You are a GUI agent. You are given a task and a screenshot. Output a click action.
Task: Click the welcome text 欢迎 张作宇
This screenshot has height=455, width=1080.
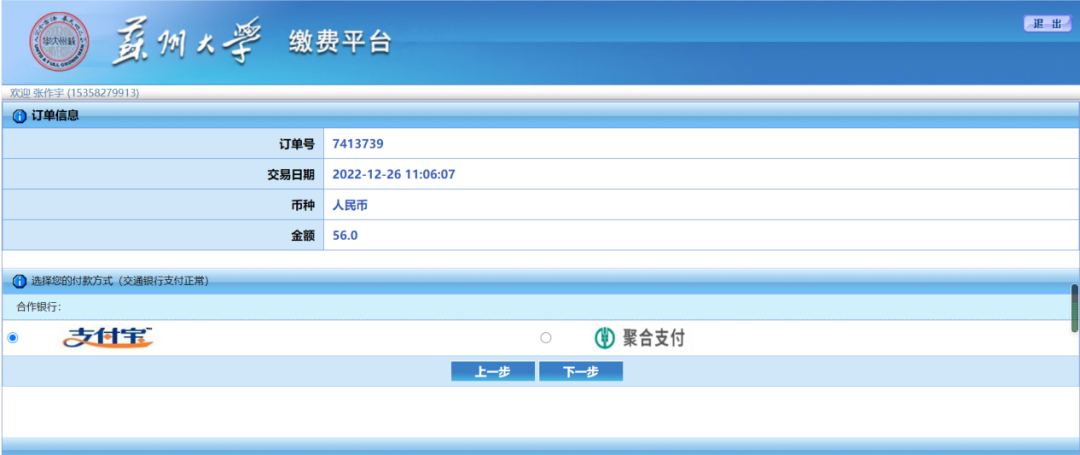pyautogui.click(x=74, y=93)
